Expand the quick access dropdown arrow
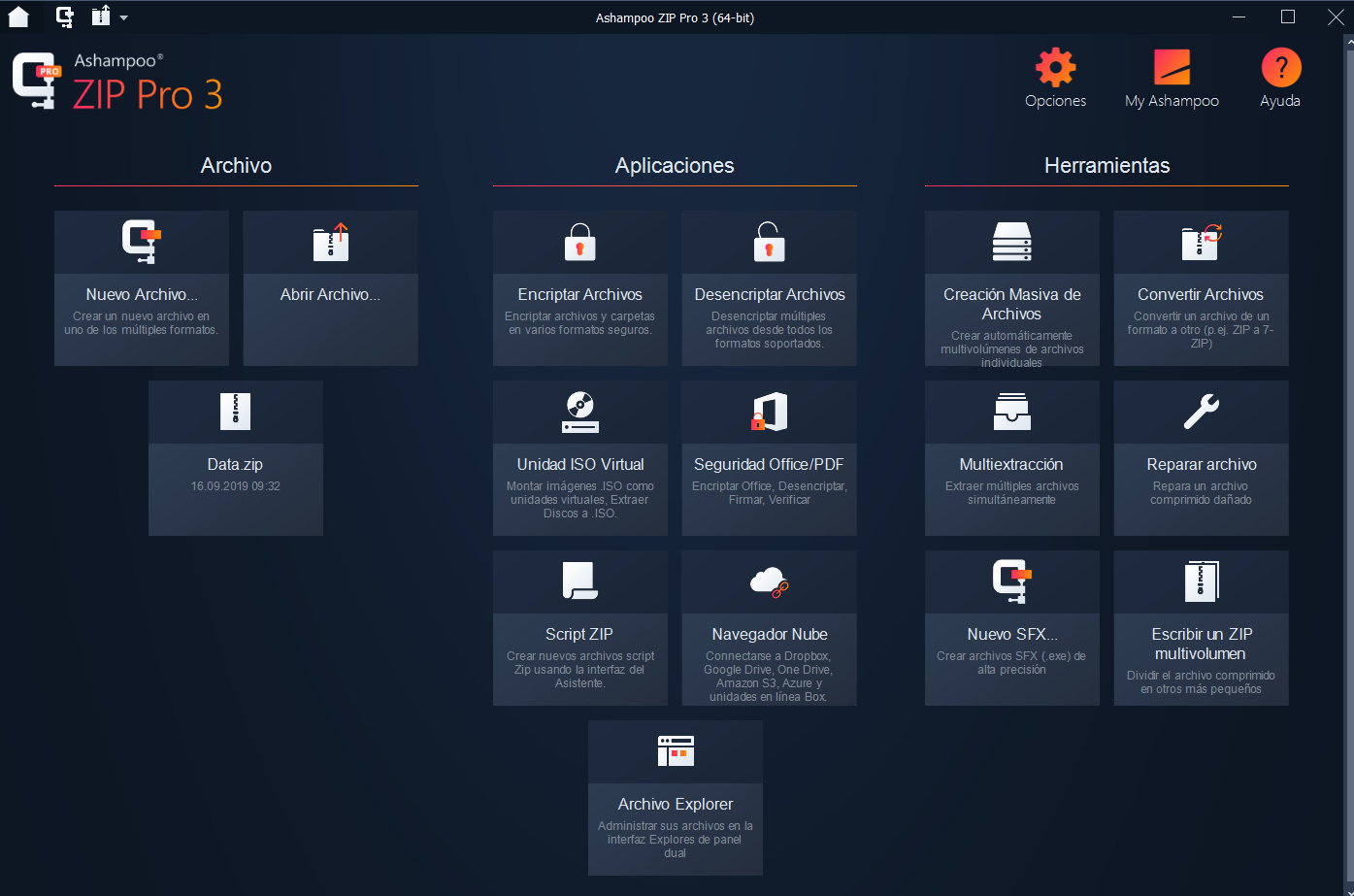This screenshot has width=1354, height=896. (123, 17)
